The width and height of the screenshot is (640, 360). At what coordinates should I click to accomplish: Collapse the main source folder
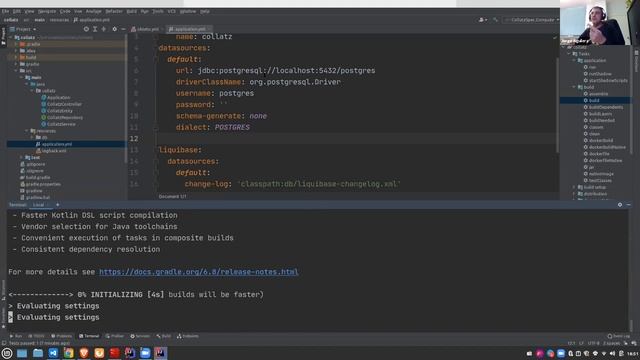click(x=22, y=77)
